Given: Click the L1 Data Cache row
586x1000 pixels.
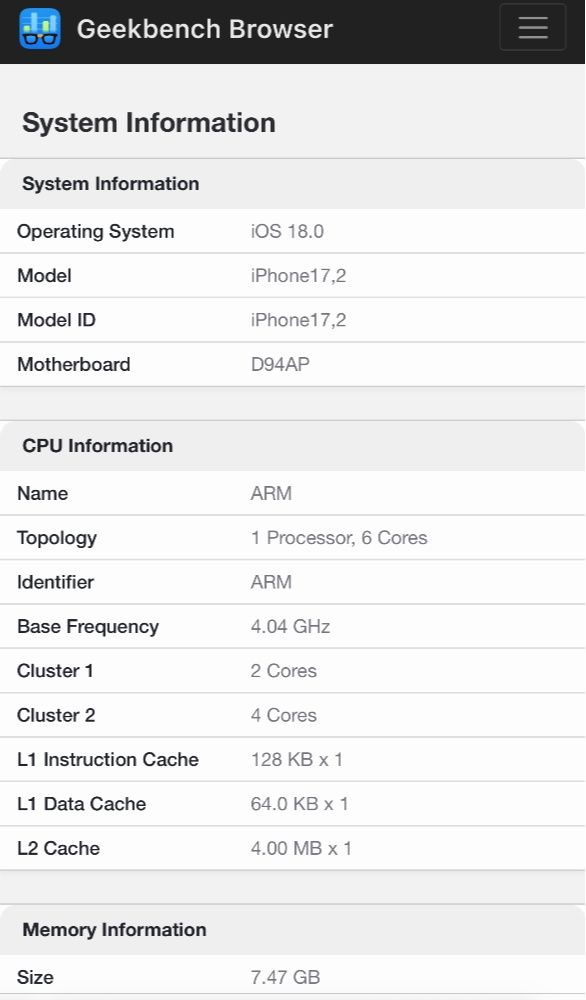Looking at the screenshot, I should click(x=293, y=804).
